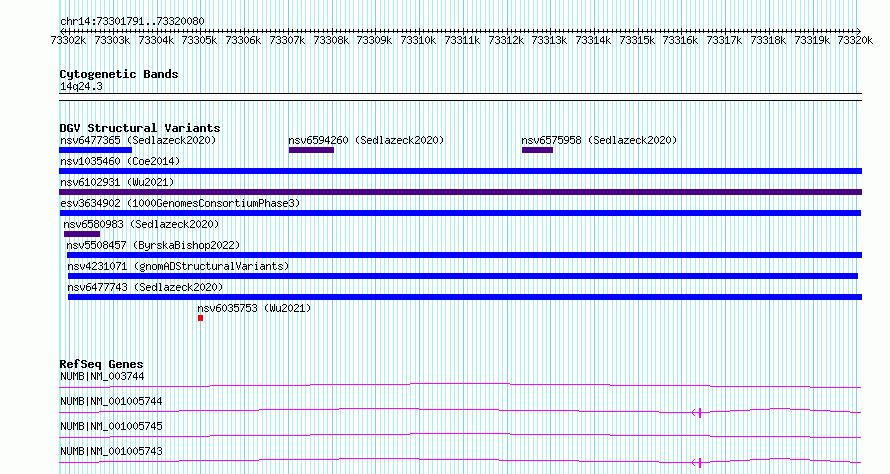This screenshot has height=474, width=890.
Task: Click the purple bar under nsv6594260
Action: (x=311, y=150)
